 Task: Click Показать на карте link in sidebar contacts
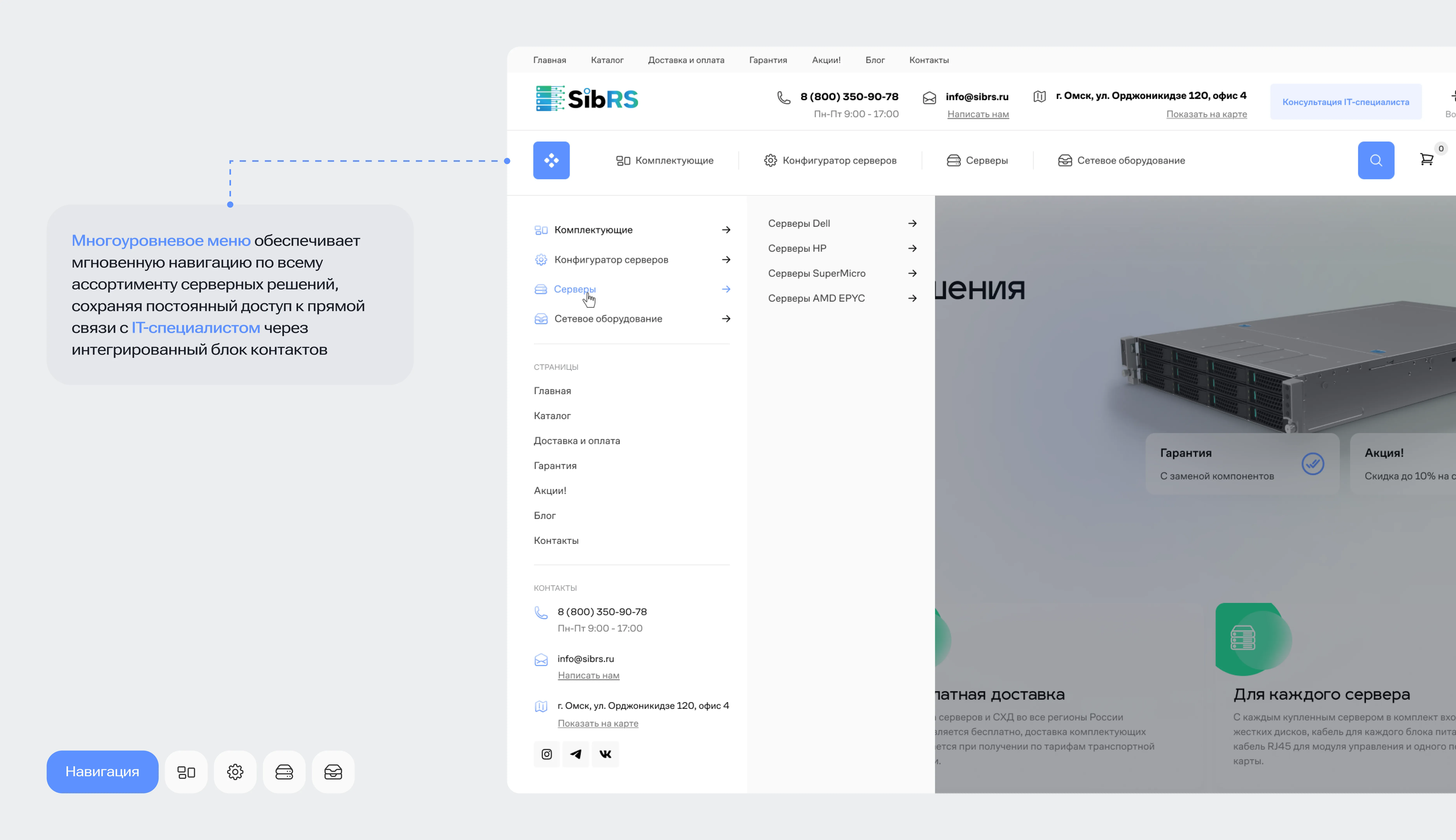(598, 724)
